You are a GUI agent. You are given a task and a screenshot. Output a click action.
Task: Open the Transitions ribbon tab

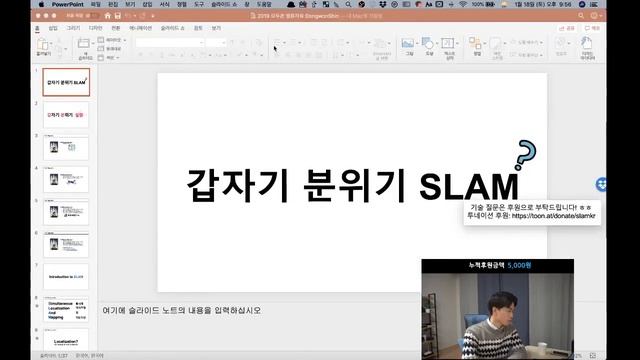pyautogui.click(x=116, y=28)
